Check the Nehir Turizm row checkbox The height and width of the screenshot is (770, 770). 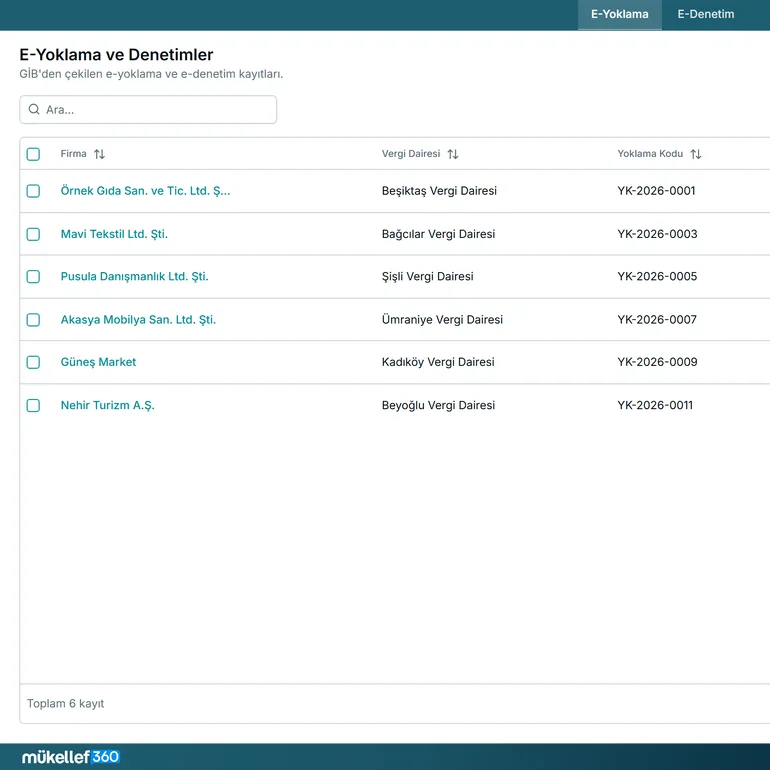point(33,406)
